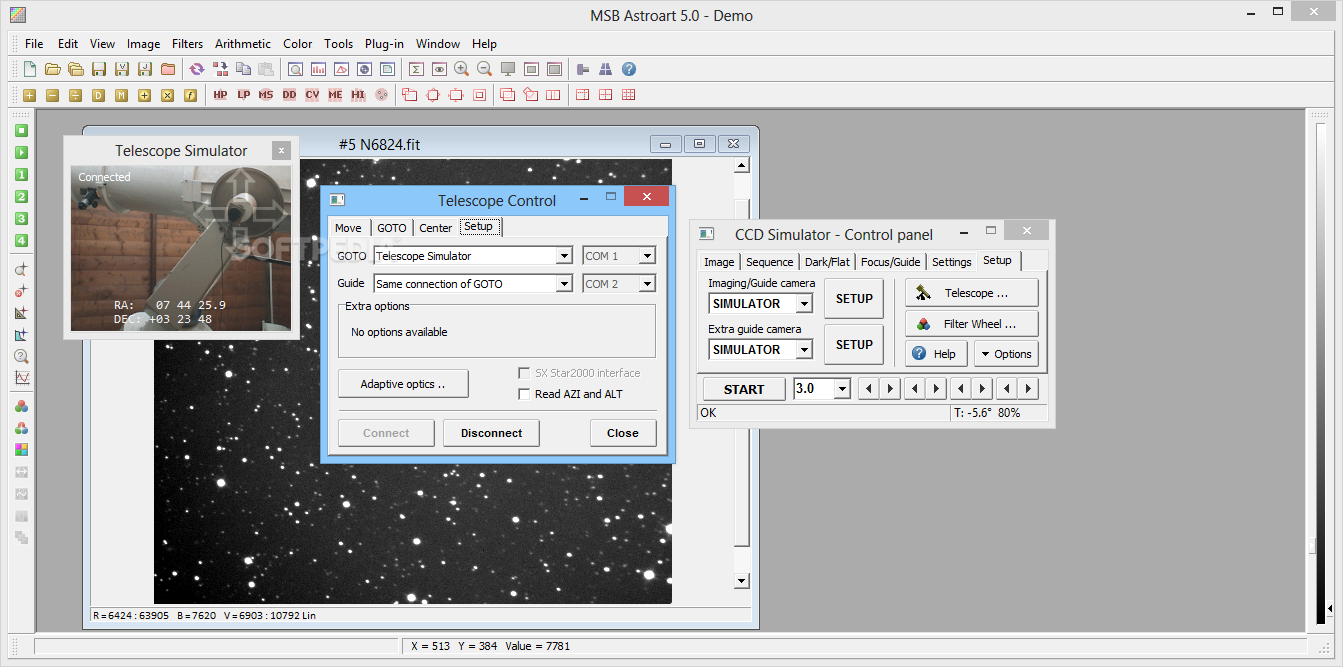
Task: Click the Filter Wheel... button
Action: click(972, 324)
